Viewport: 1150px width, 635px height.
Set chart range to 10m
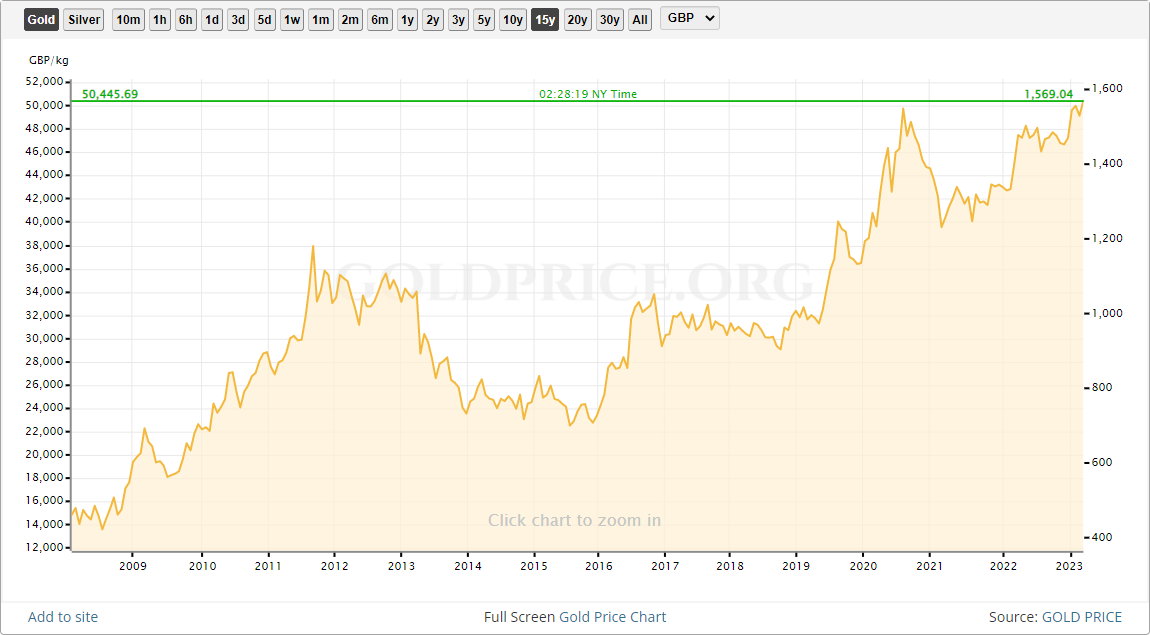[x=128, y=20]
